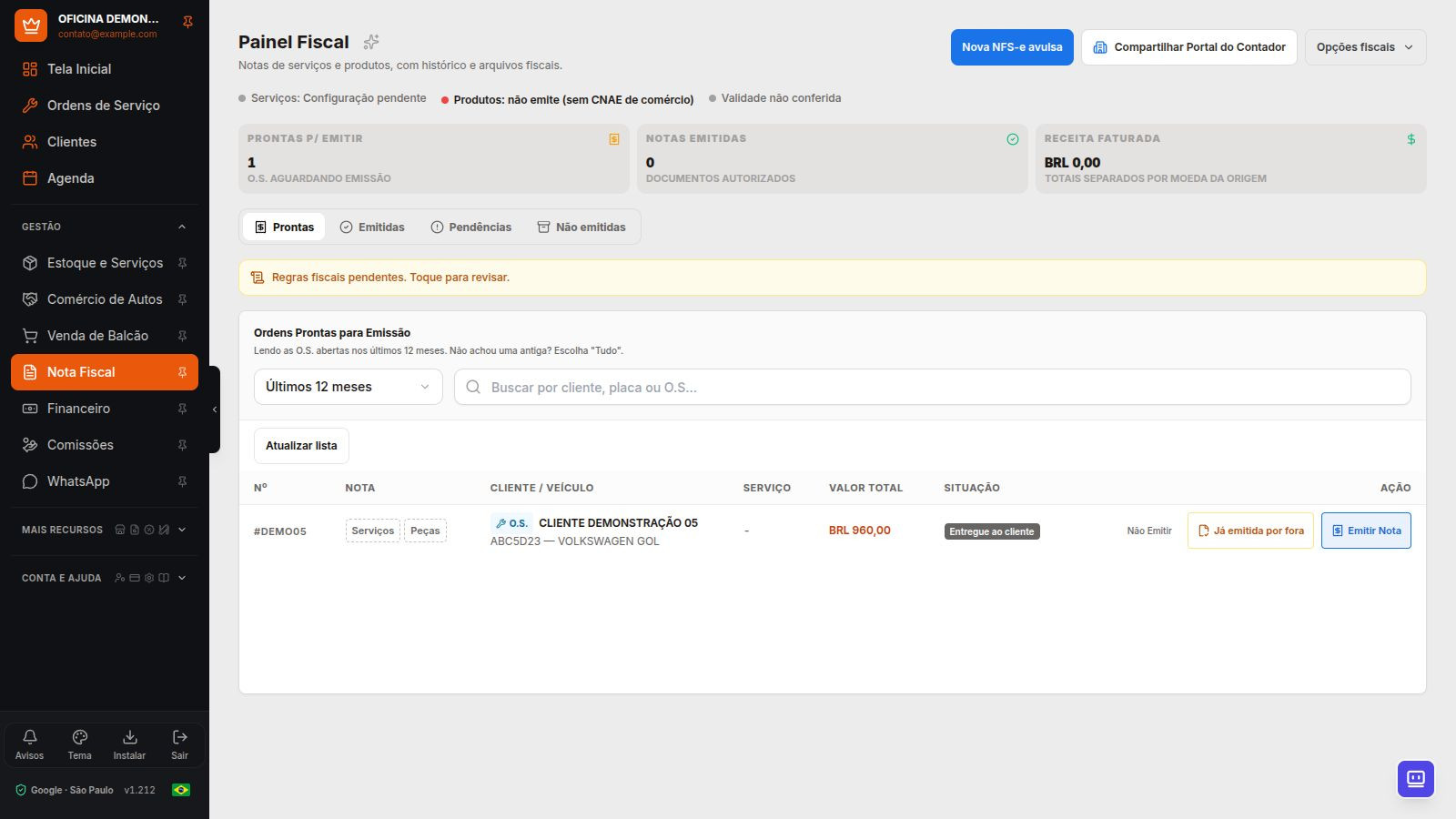Toggle pin for Financeiro
The width and height of the screenshot is (1456, 819).
[182, 409]
